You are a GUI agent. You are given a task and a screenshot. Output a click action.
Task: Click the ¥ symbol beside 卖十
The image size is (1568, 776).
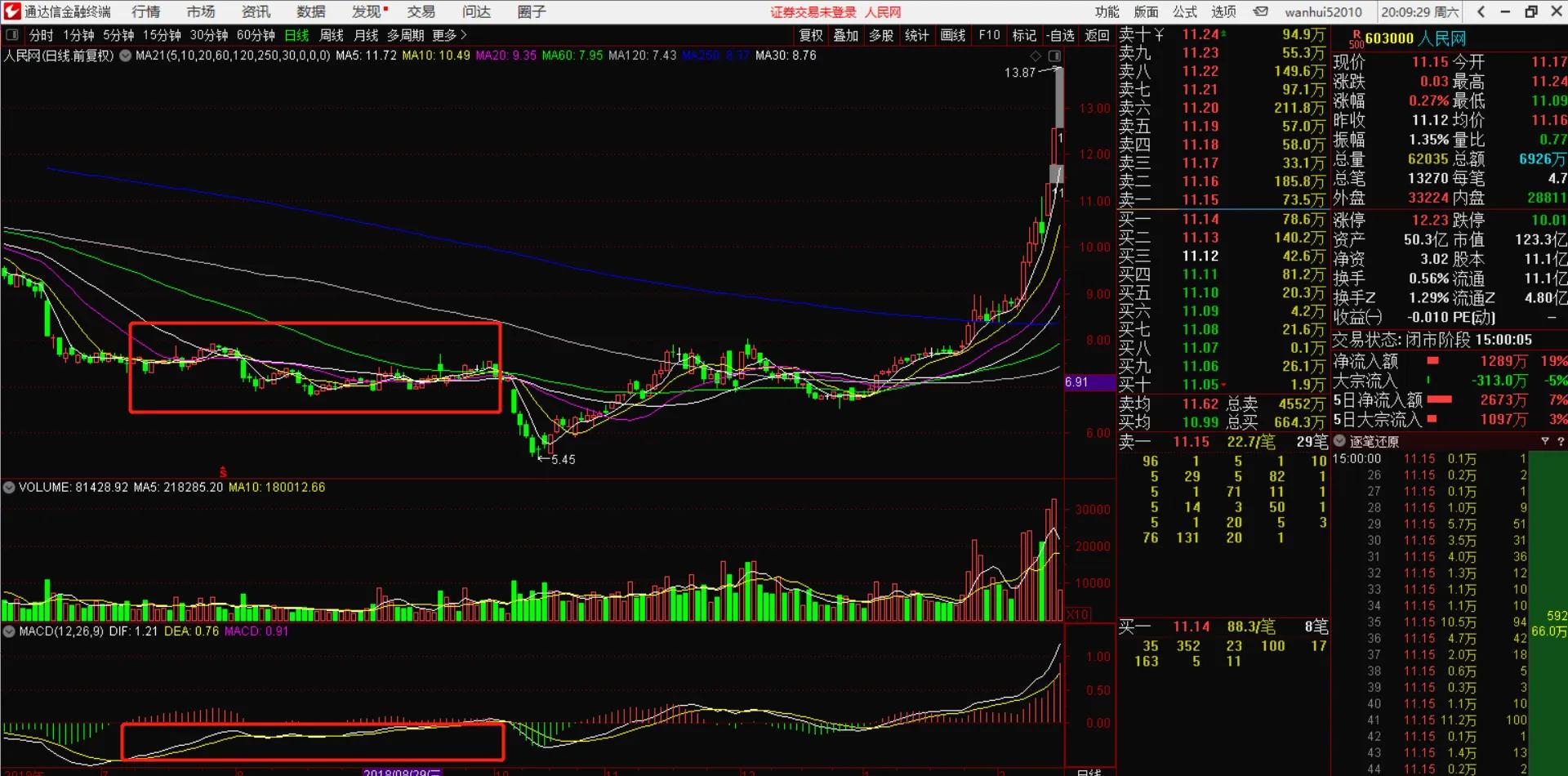[1159, 34]
